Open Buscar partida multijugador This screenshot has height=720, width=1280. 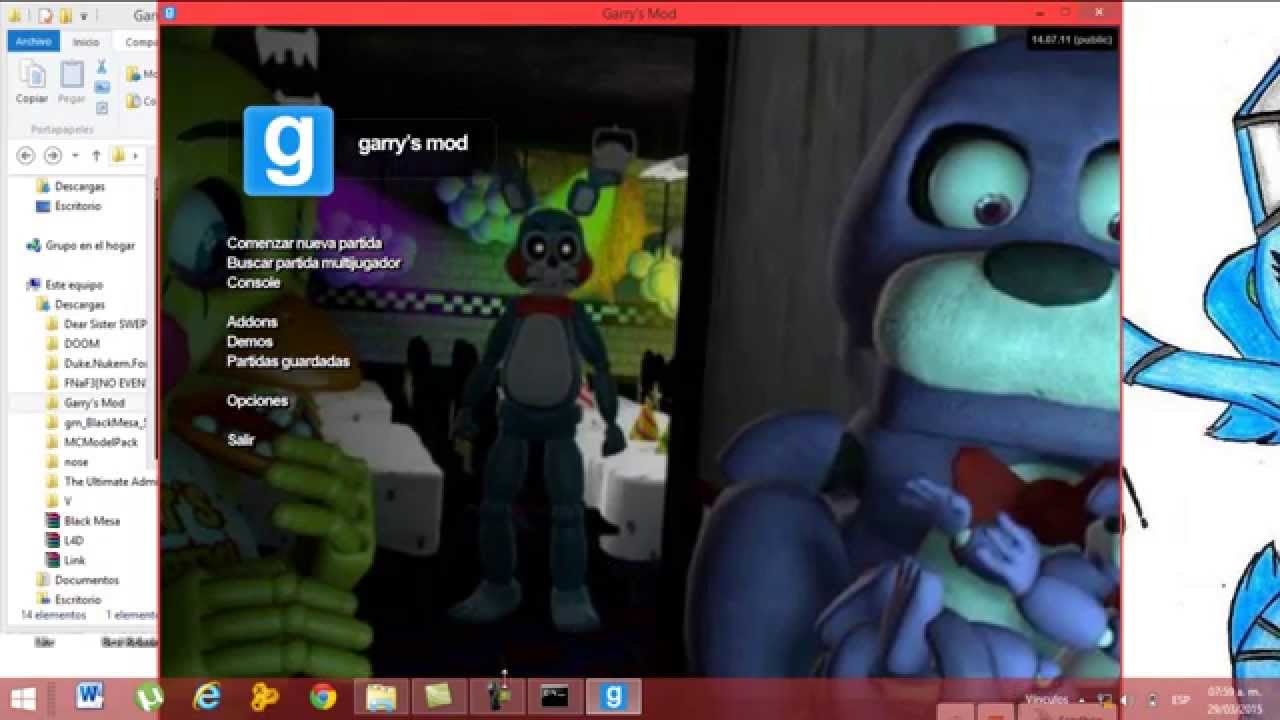313,263
